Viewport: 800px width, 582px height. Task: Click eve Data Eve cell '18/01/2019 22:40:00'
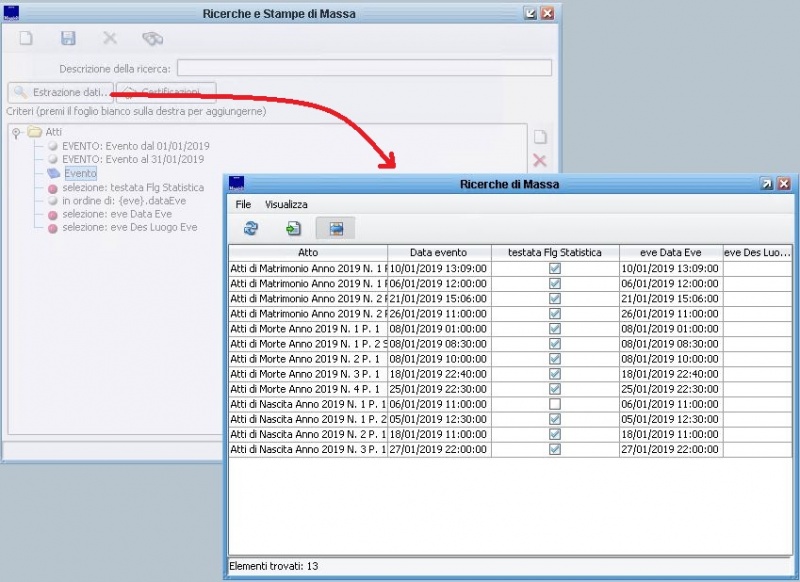671,374
